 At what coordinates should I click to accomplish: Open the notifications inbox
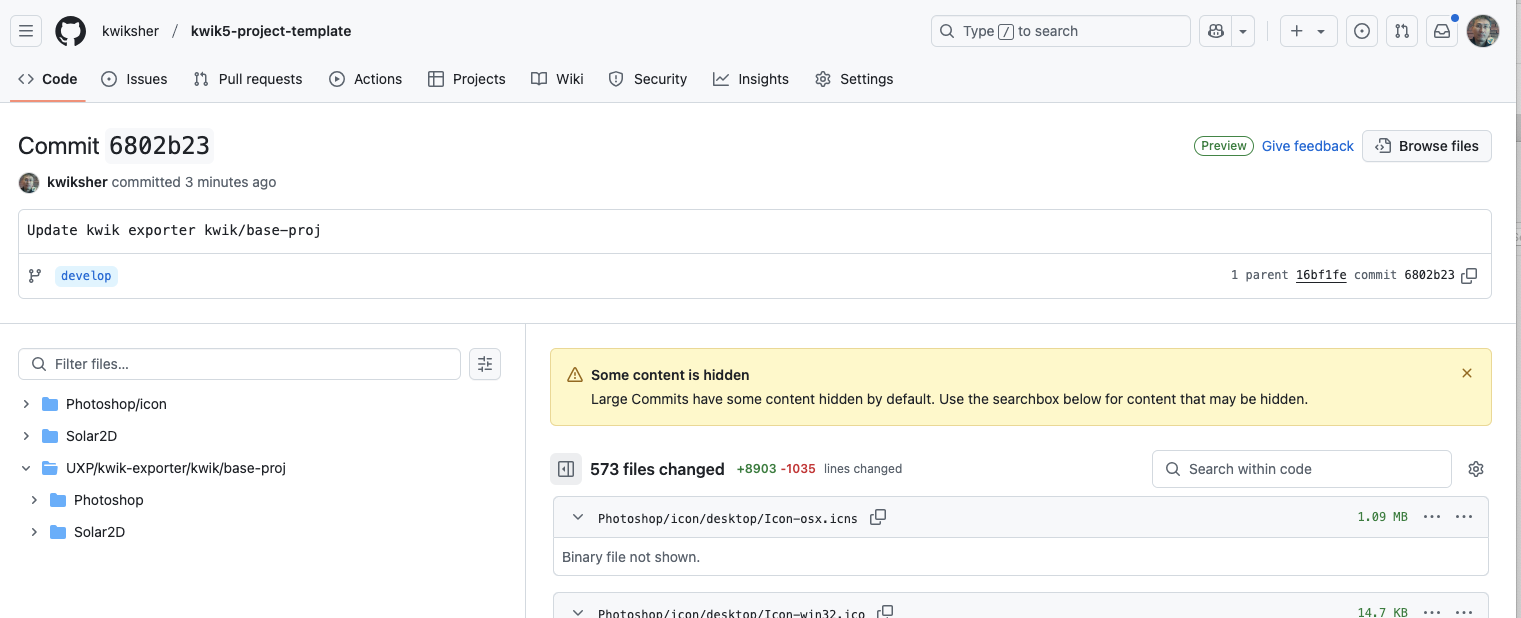point(1442,31)
